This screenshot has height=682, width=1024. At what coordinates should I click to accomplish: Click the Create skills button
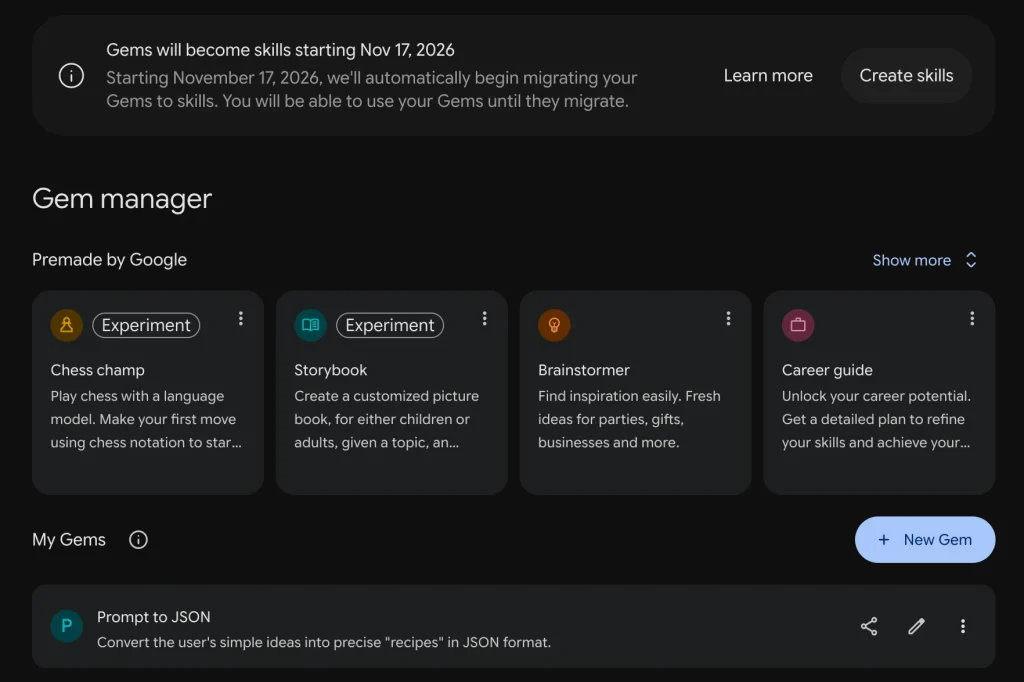906,76
